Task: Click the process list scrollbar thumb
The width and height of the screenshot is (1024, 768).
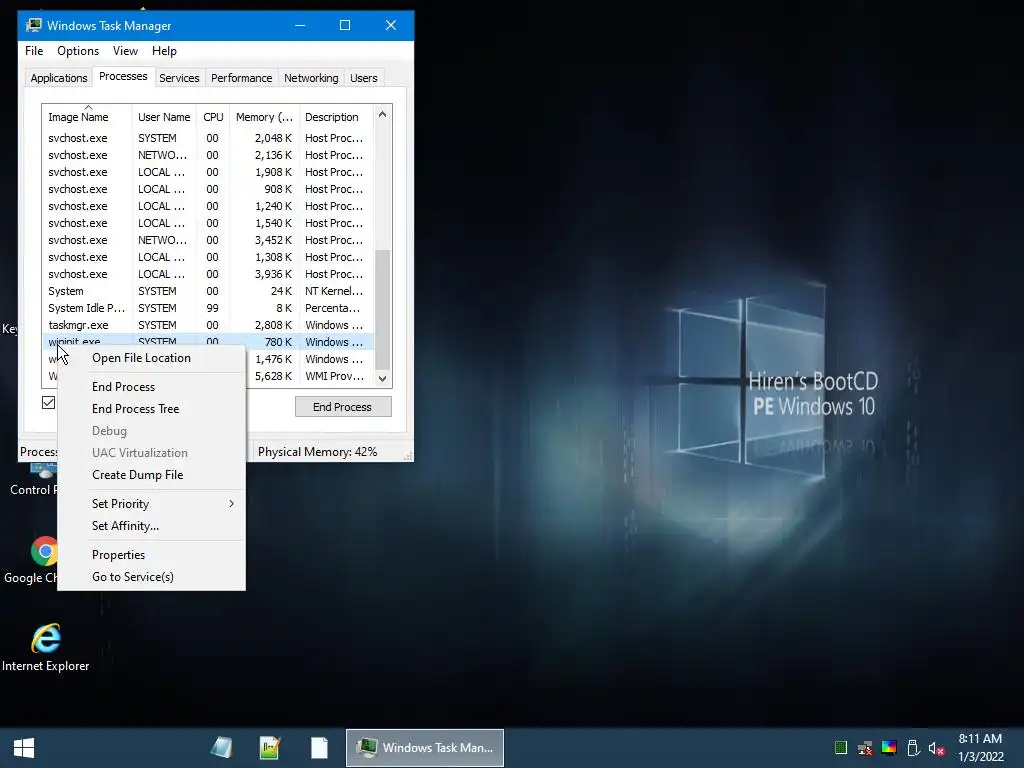Action: coord(383,310)
